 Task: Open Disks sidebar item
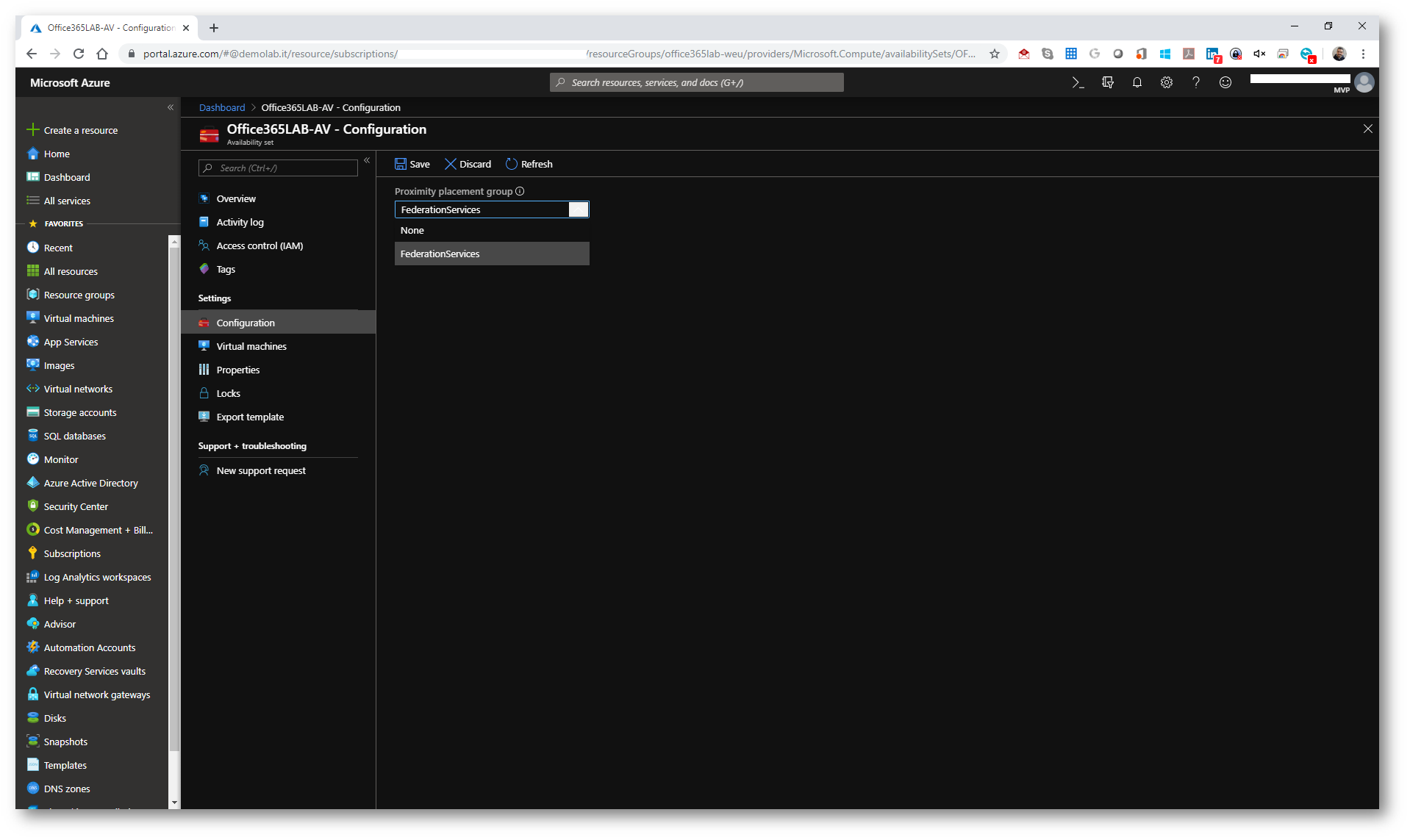point(55,718)
